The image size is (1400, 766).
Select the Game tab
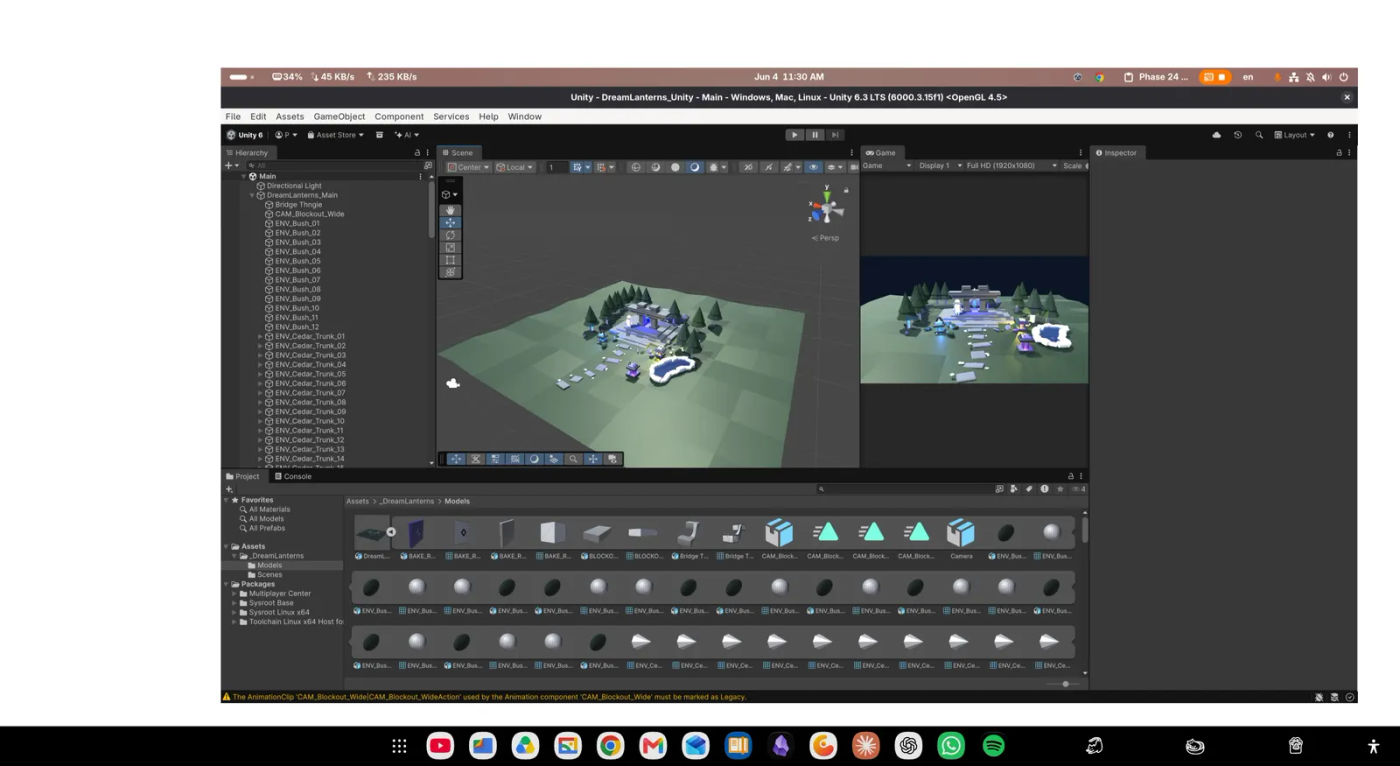[881, 153]
